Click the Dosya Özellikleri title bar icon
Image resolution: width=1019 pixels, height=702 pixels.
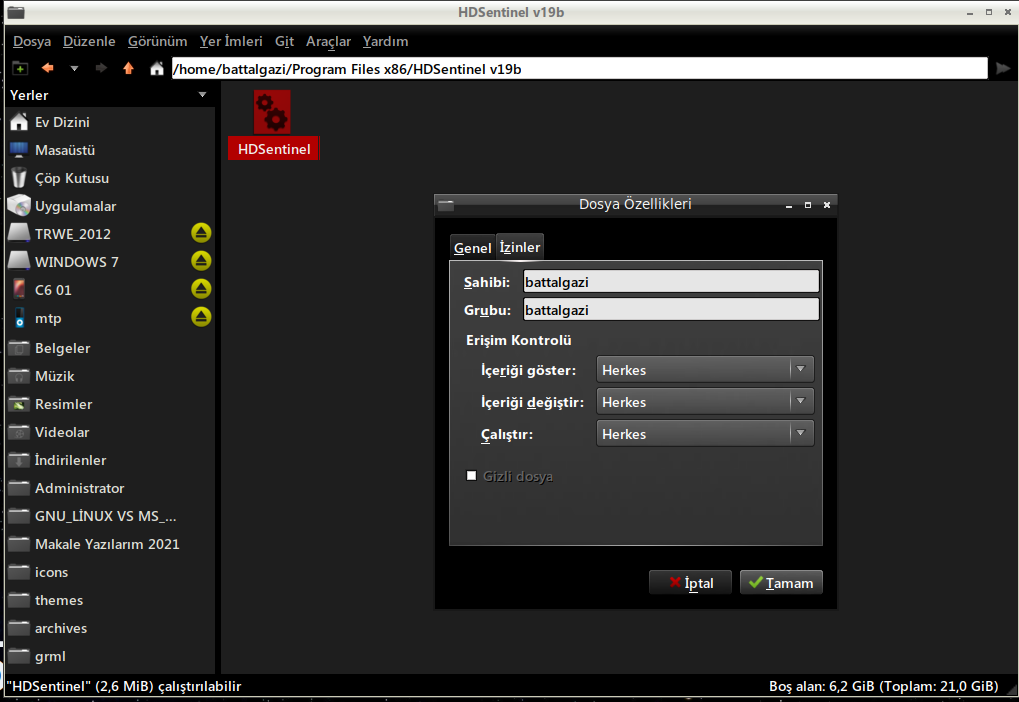pyautogui.click(x=446, y=205)
